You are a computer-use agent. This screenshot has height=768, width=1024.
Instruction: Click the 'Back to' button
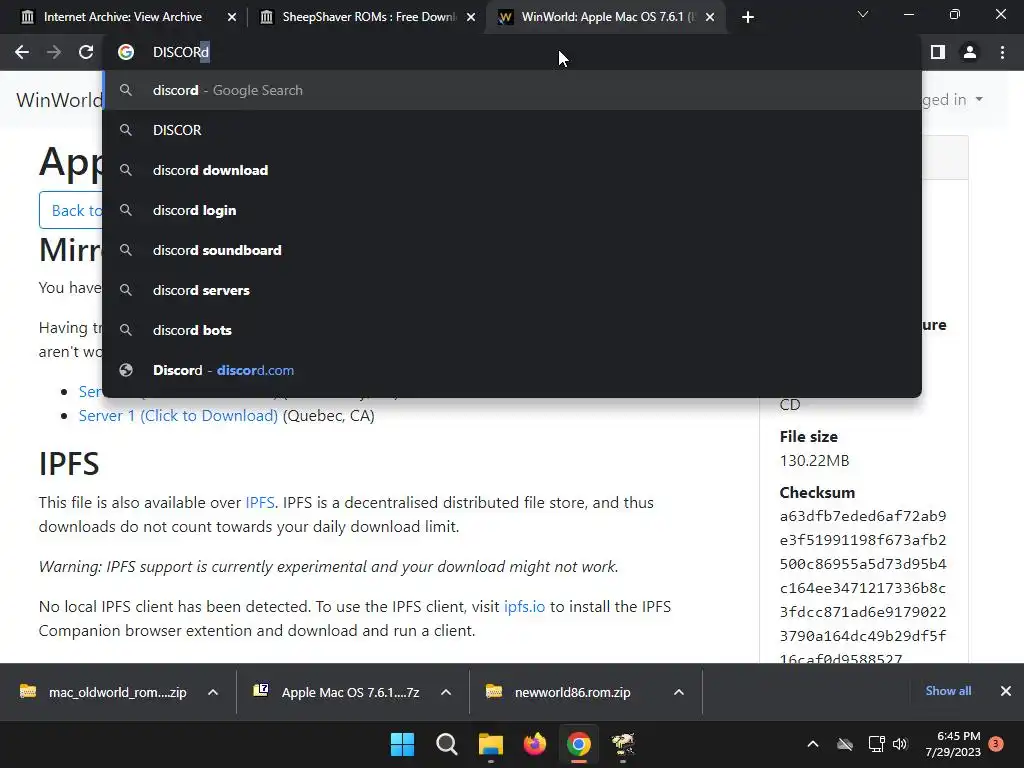[x=71, y=210]
